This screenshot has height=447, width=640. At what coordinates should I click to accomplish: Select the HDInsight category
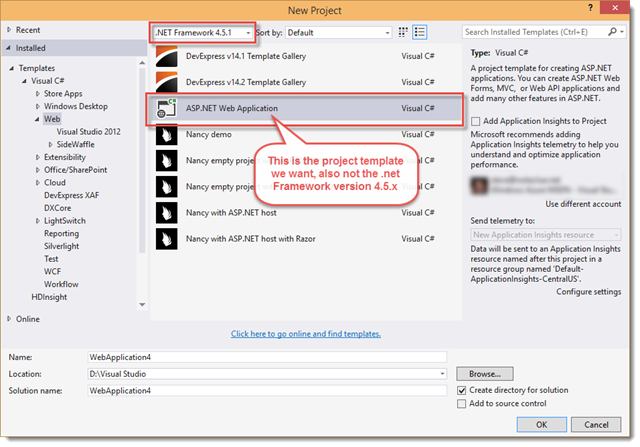tap(49, 297)
